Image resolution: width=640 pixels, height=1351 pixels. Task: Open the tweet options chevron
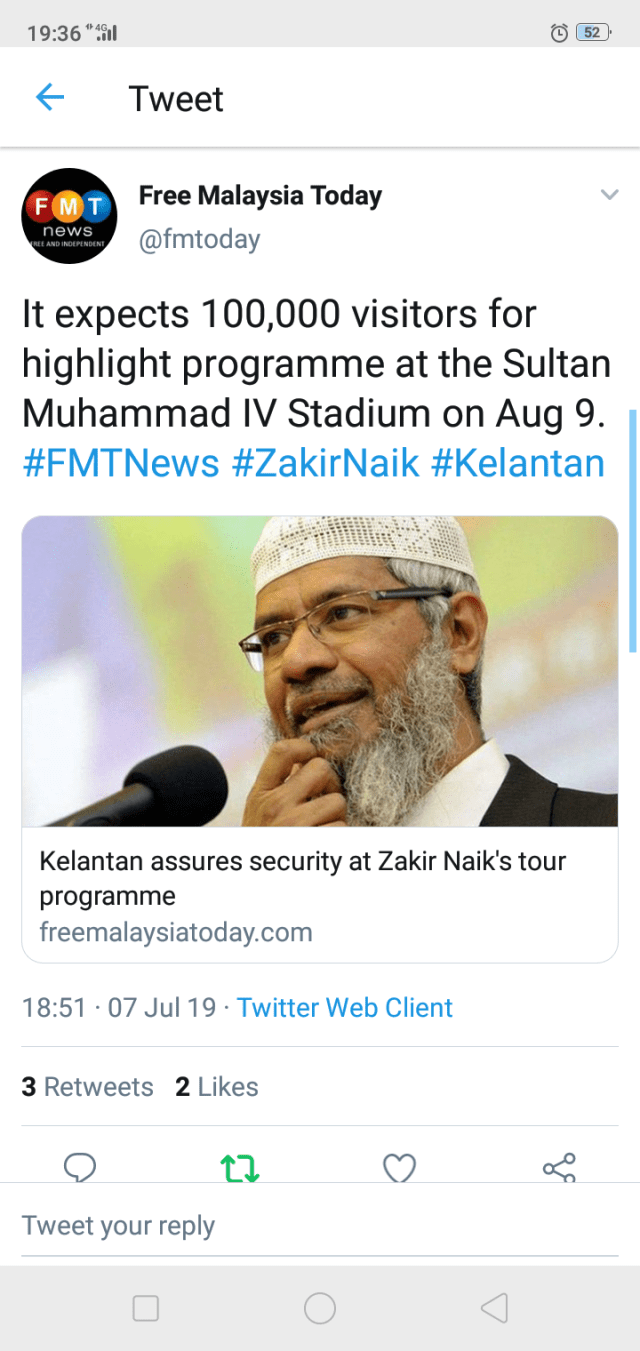pyautogui.click(x=609, y=195)
